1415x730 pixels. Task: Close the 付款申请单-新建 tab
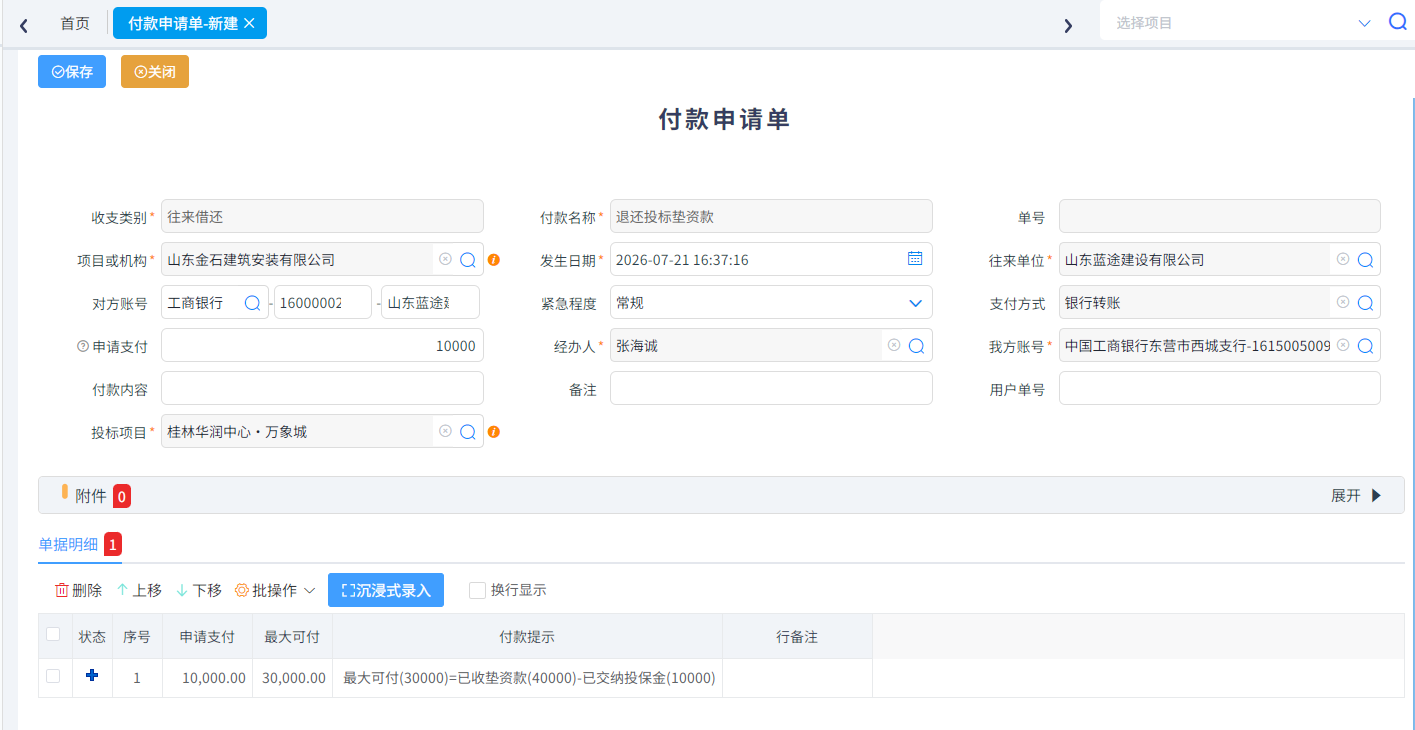(x=249, y=23)
